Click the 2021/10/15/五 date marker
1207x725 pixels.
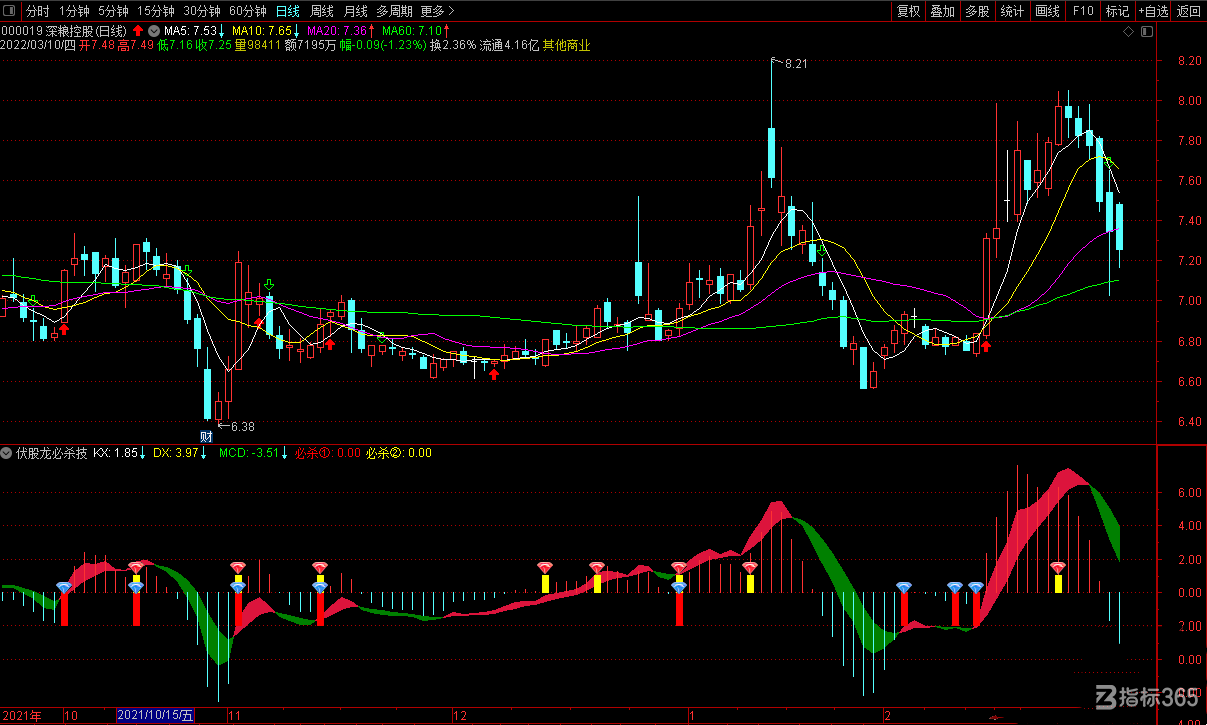[157, 716]
